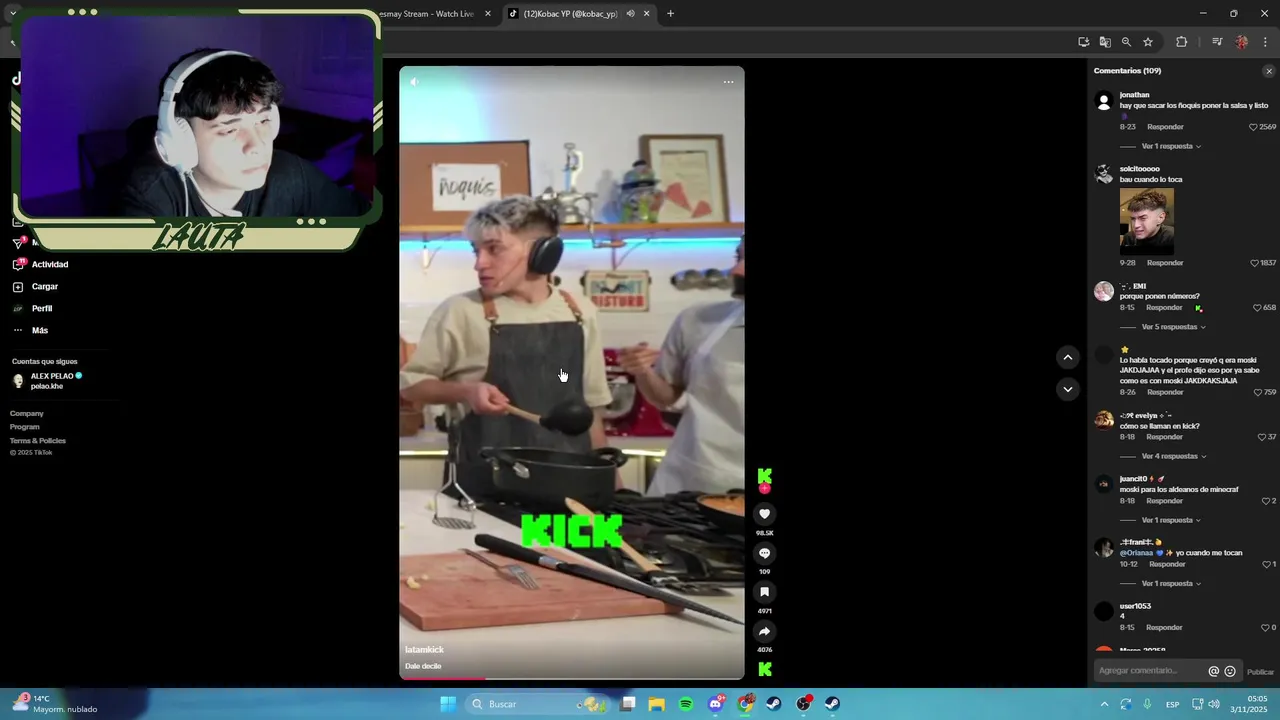Open the browser zoom magnifier icon

click(1126, 42)
